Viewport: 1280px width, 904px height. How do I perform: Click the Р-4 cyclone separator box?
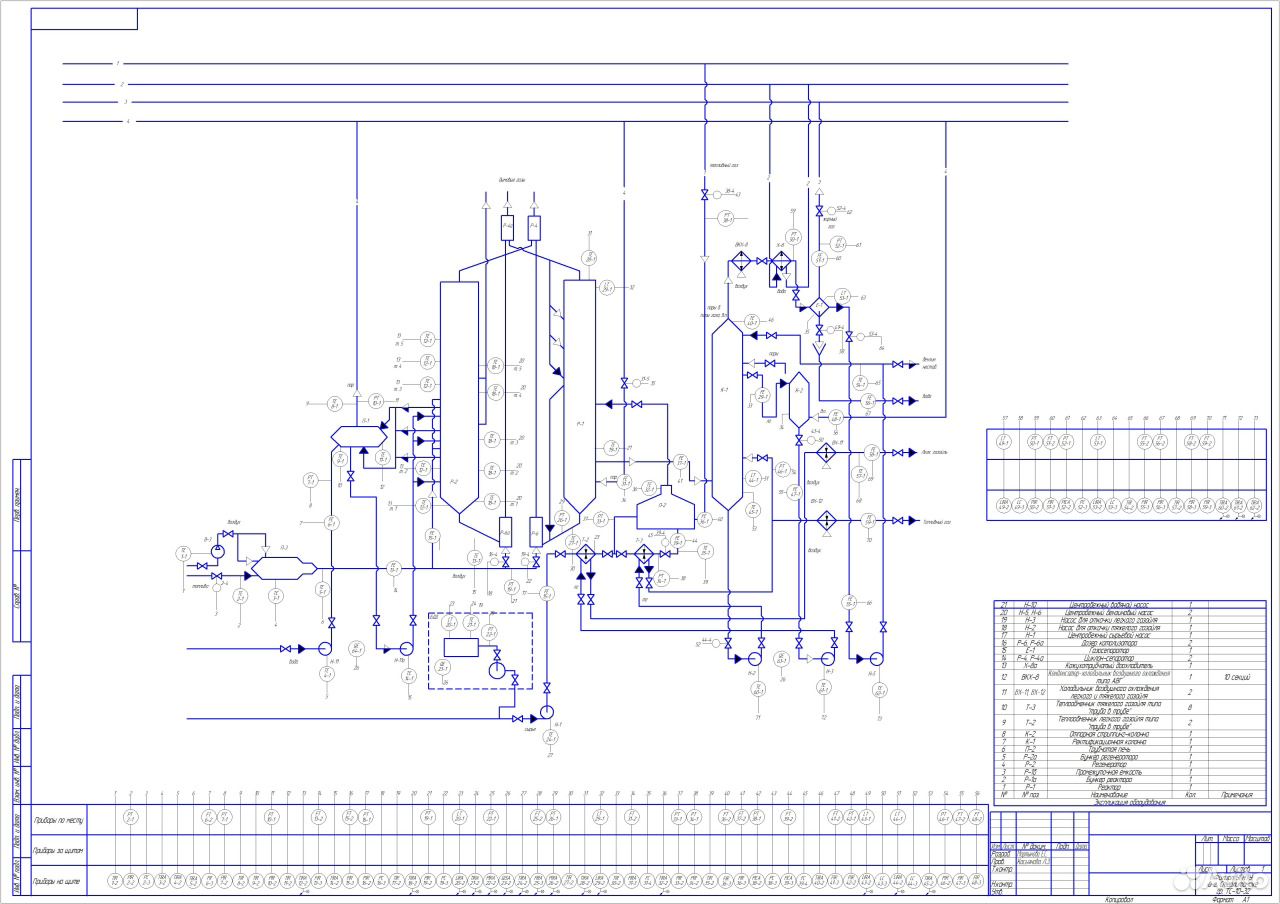click(534, 228)
